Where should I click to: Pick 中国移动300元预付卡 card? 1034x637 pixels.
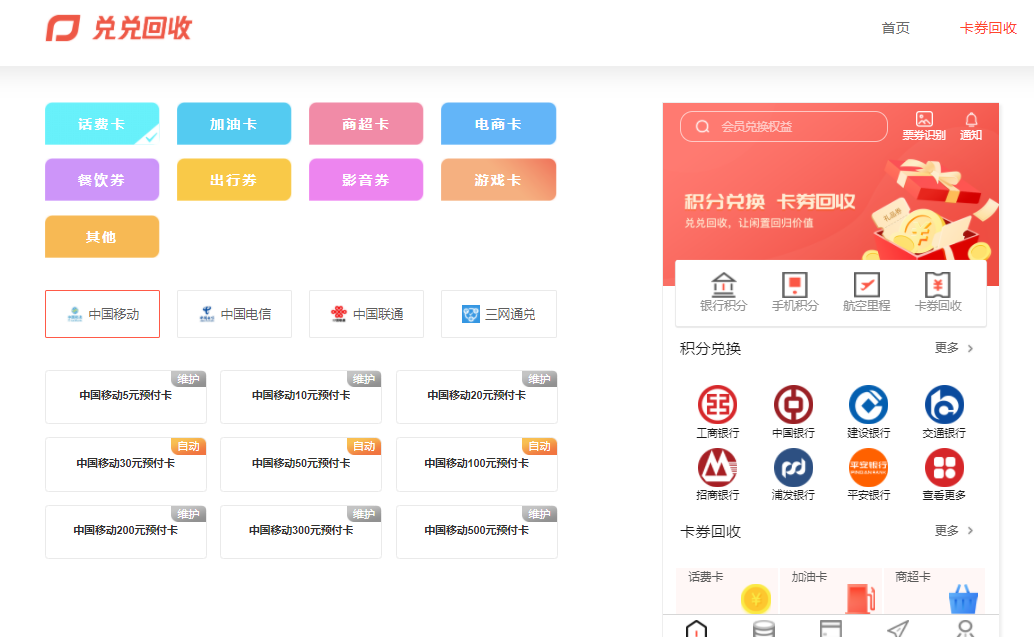coord(301,531)
